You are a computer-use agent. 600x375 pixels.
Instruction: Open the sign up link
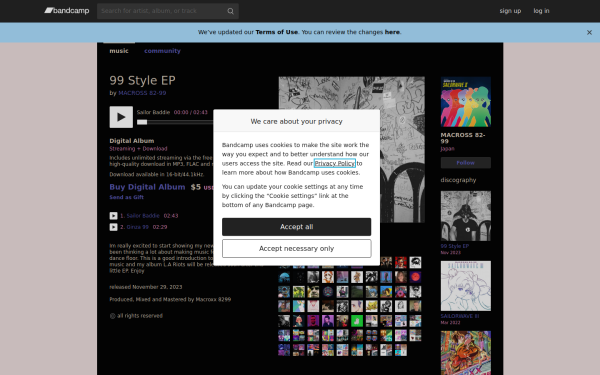[510, 11]
